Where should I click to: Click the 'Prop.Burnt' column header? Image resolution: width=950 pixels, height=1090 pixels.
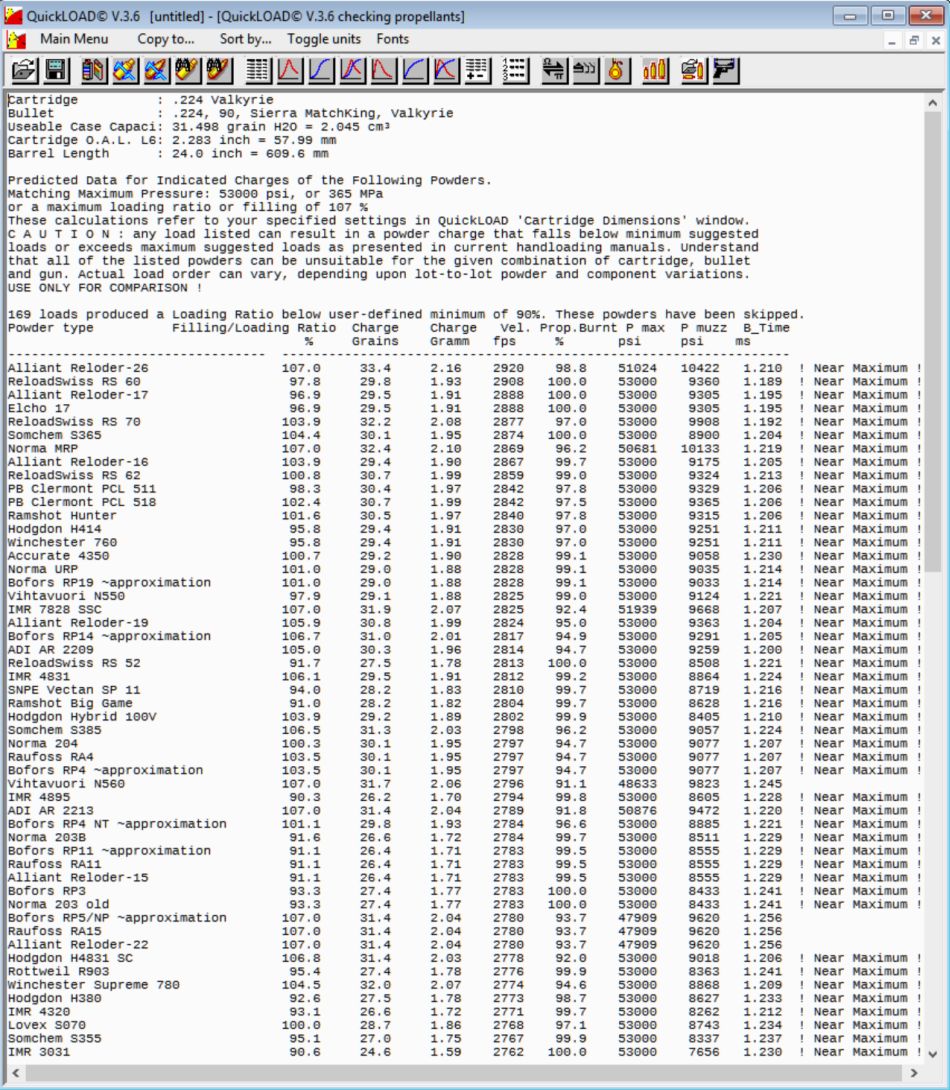coord(578,327)
